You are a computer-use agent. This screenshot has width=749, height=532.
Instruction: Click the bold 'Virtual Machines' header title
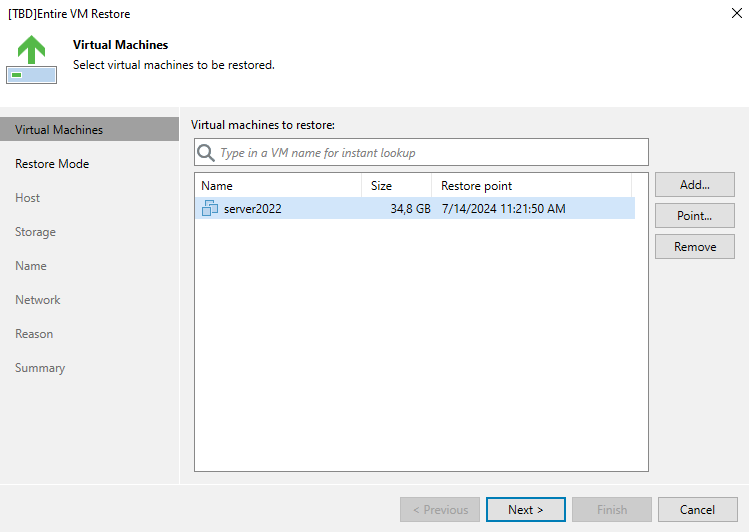(x=120, y=45)
